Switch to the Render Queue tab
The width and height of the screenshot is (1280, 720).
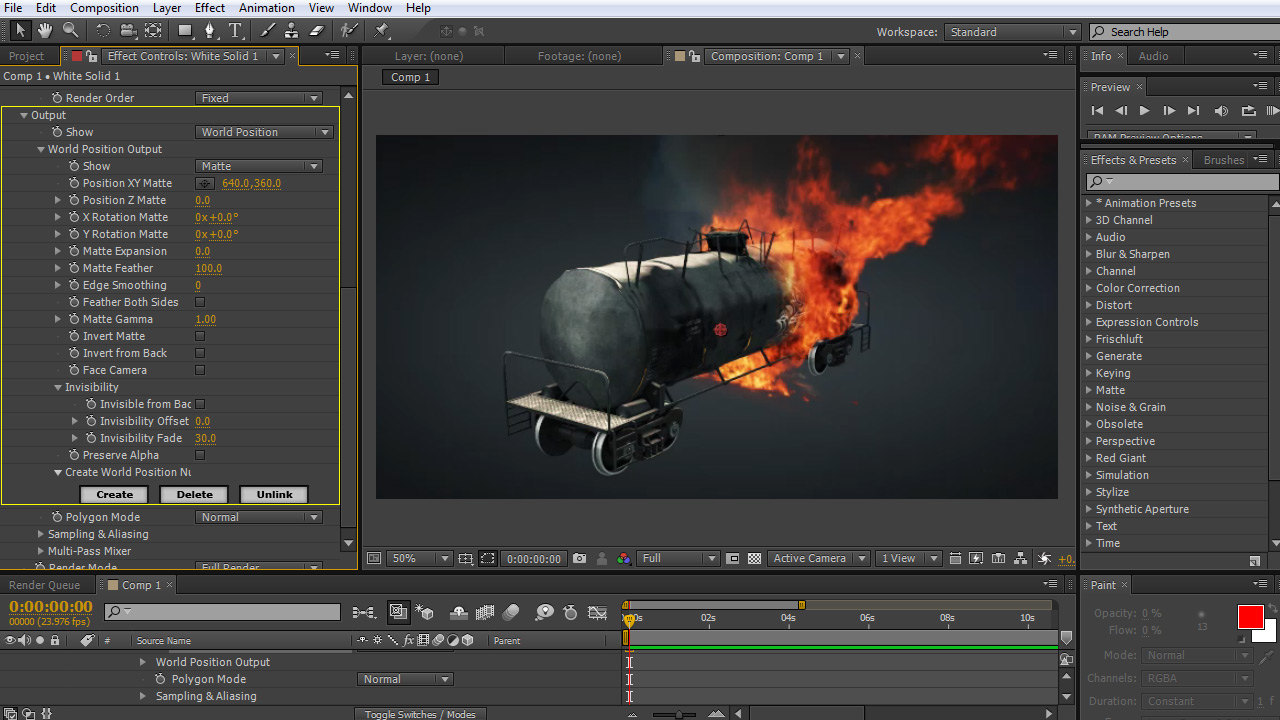point(44,585)
